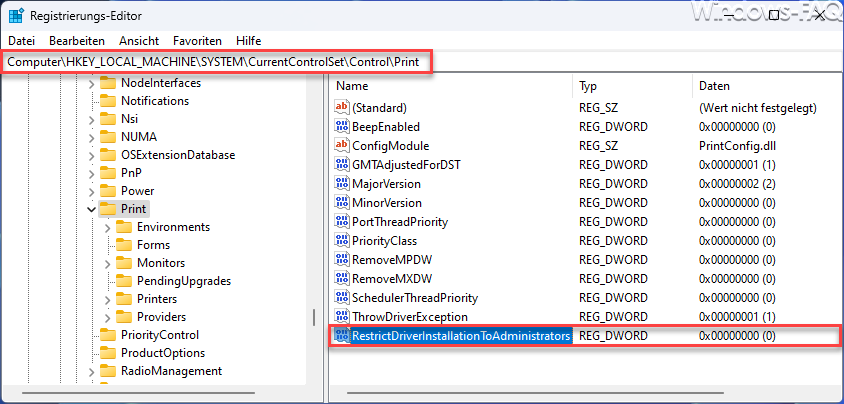
Task: Open the Favoriten menu
Action: [x=197, y=41]
